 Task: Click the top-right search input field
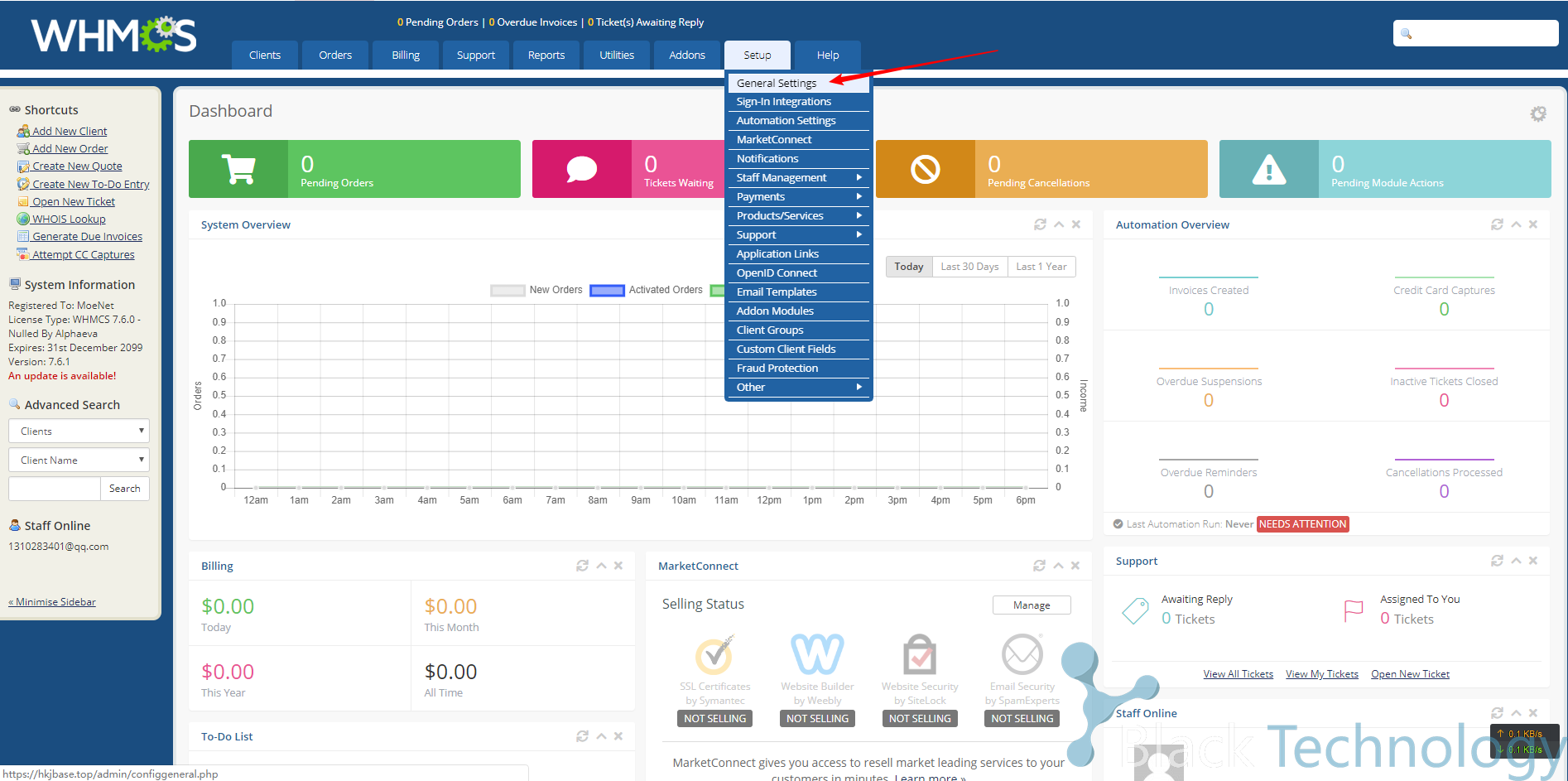click(x=1482, y=33)
